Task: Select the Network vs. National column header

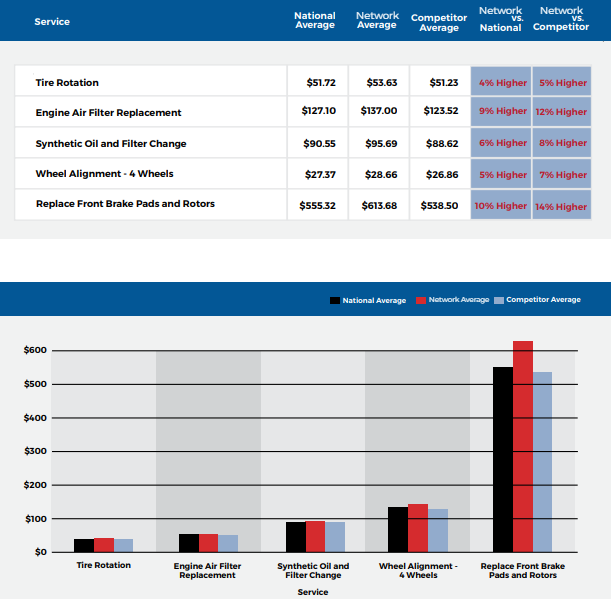Action: (500, 20)
